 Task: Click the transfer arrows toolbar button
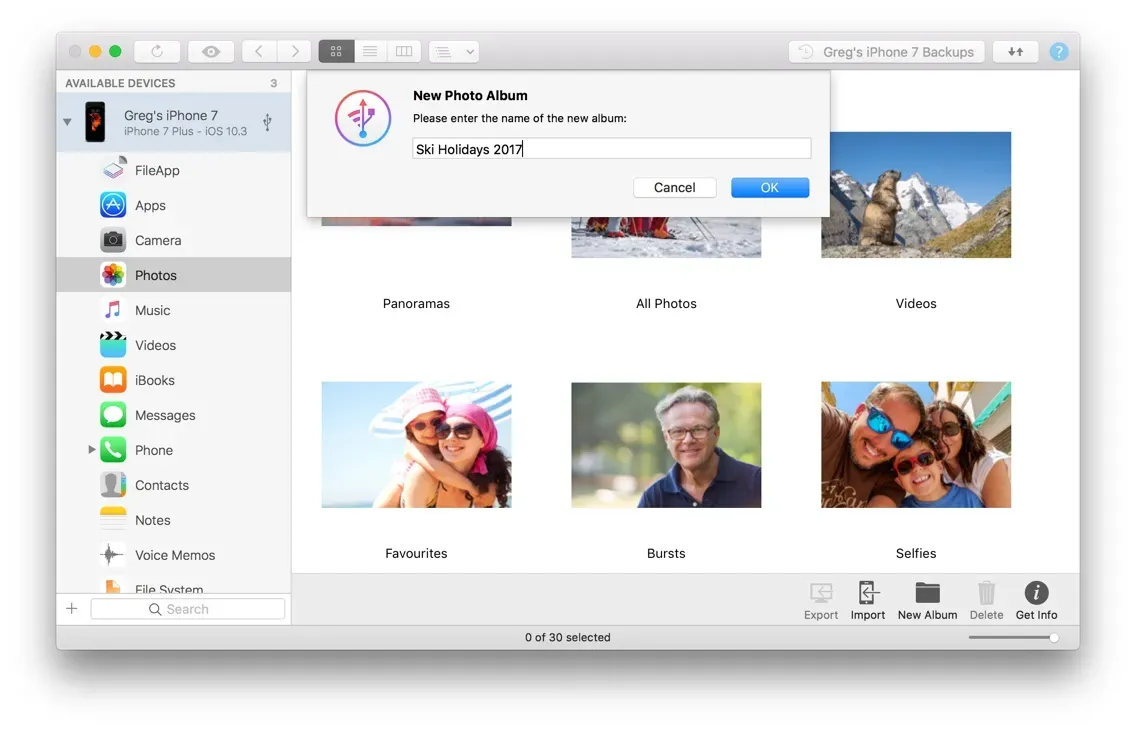point(1015,52)
